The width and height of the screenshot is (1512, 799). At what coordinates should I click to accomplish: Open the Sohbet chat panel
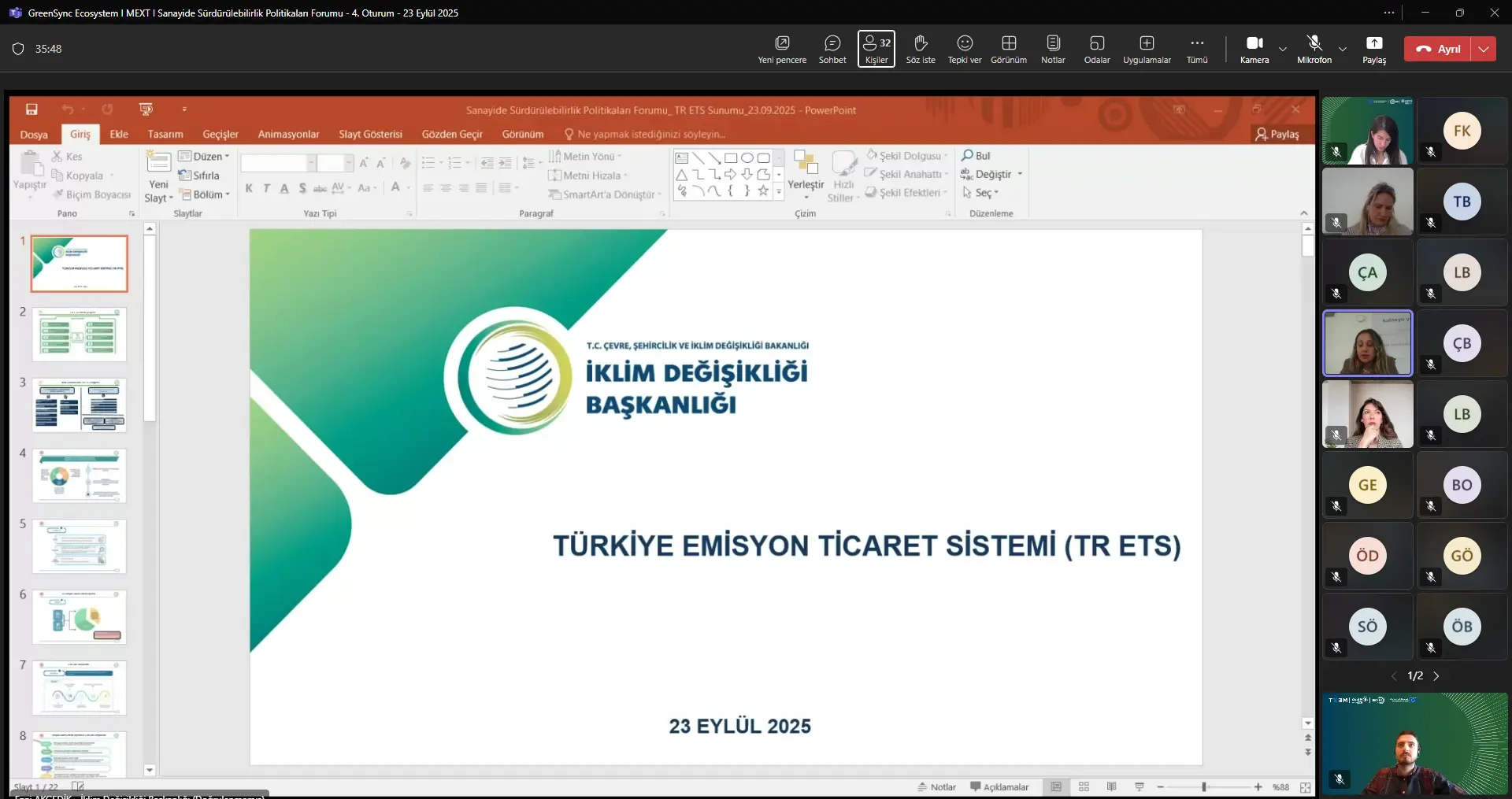point(832,50)
